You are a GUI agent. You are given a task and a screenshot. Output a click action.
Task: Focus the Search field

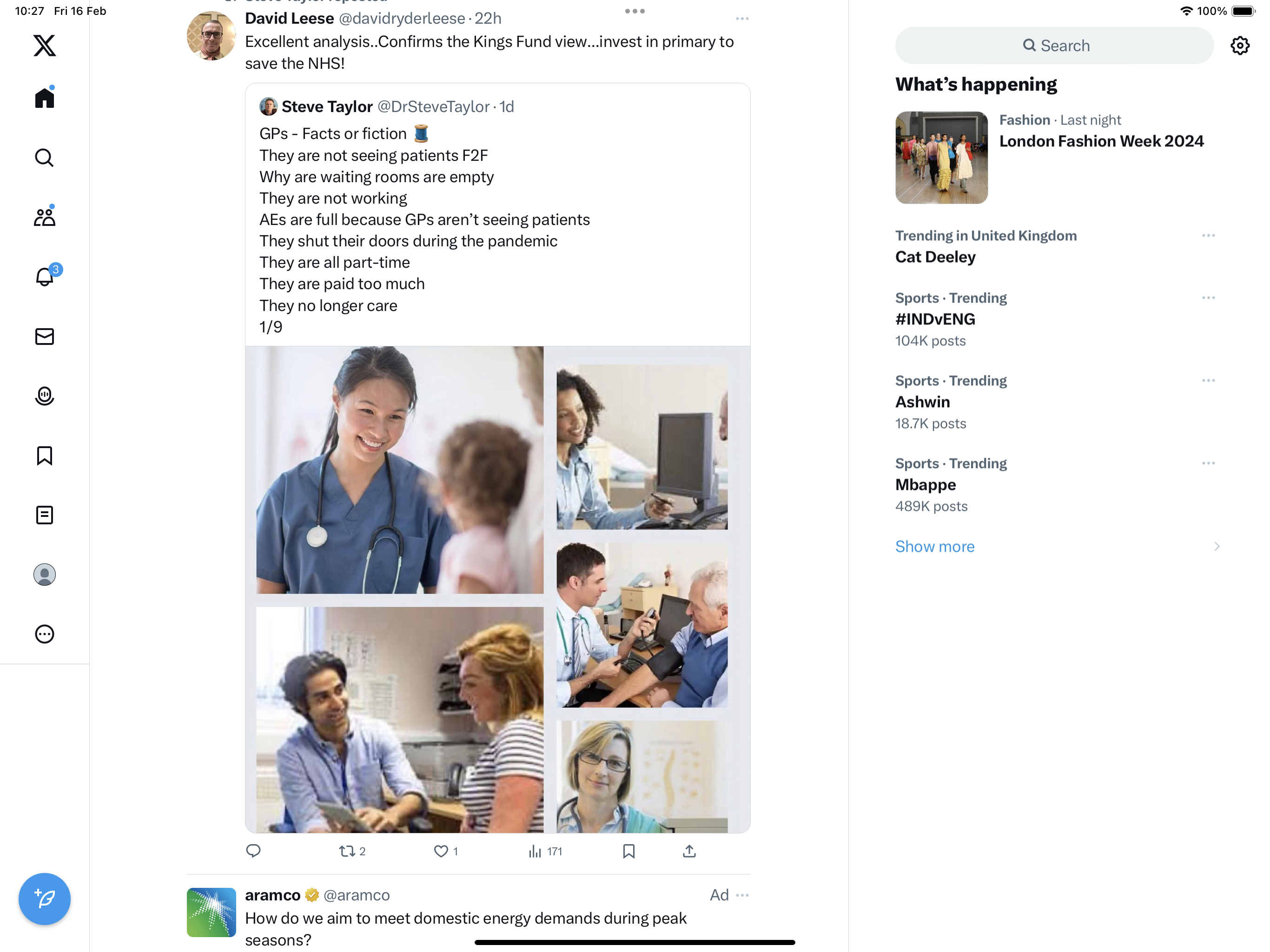point(1054,46)
